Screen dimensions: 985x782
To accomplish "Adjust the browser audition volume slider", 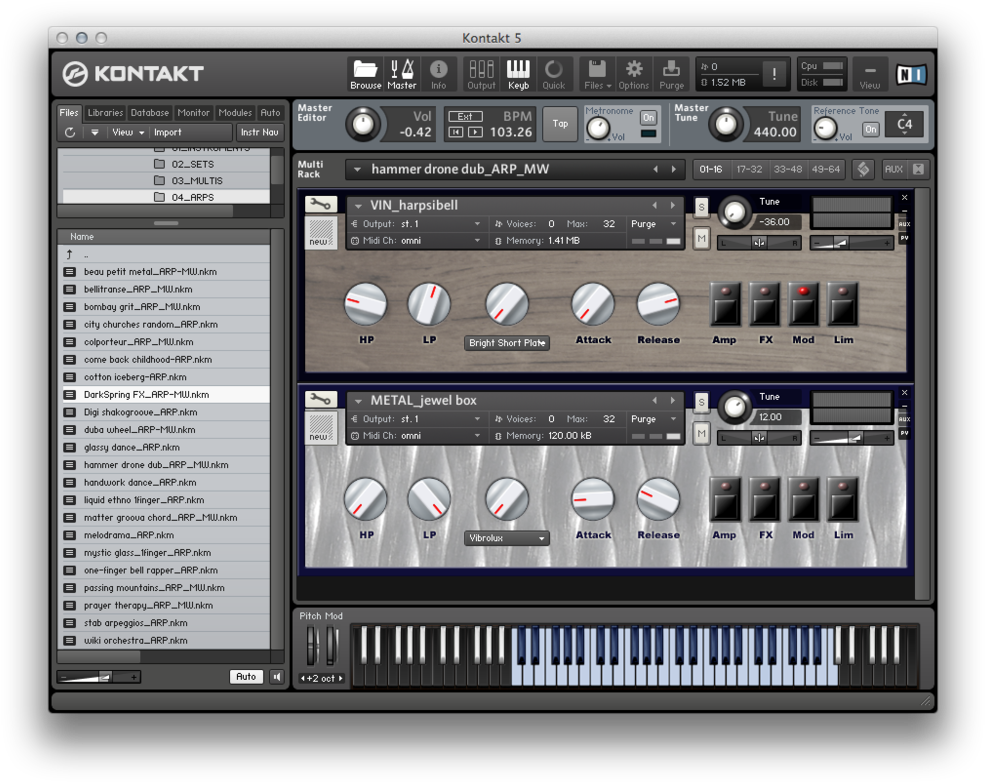I will click(x=99, y=676).
